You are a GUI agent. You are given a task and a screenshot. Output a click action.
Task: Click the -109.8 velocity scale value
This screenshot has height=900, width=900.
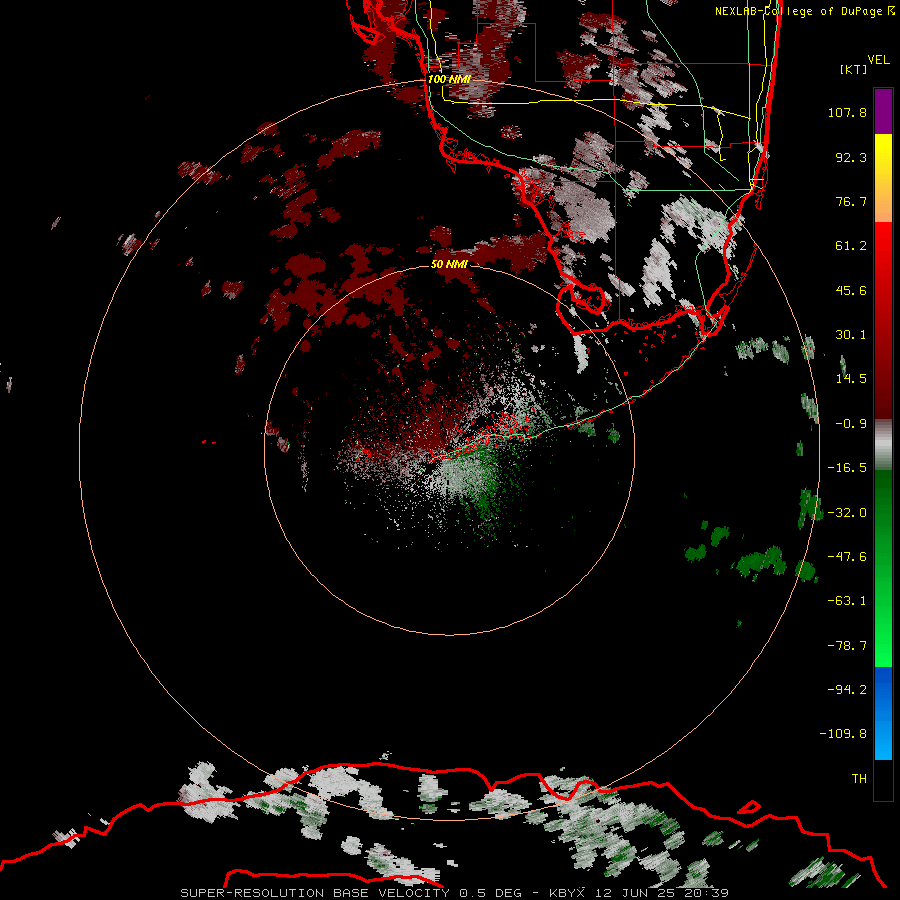pos(843,734)
